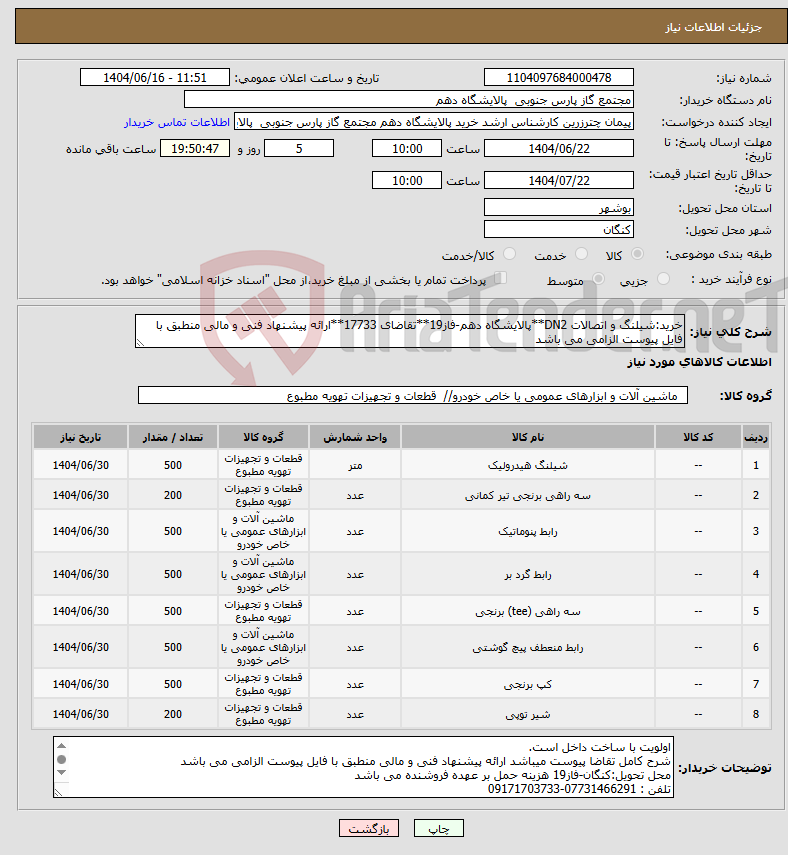
Task: Click scroll down arrow in buyer notes box
Action: pyautogui.click(x=61, y=772)
